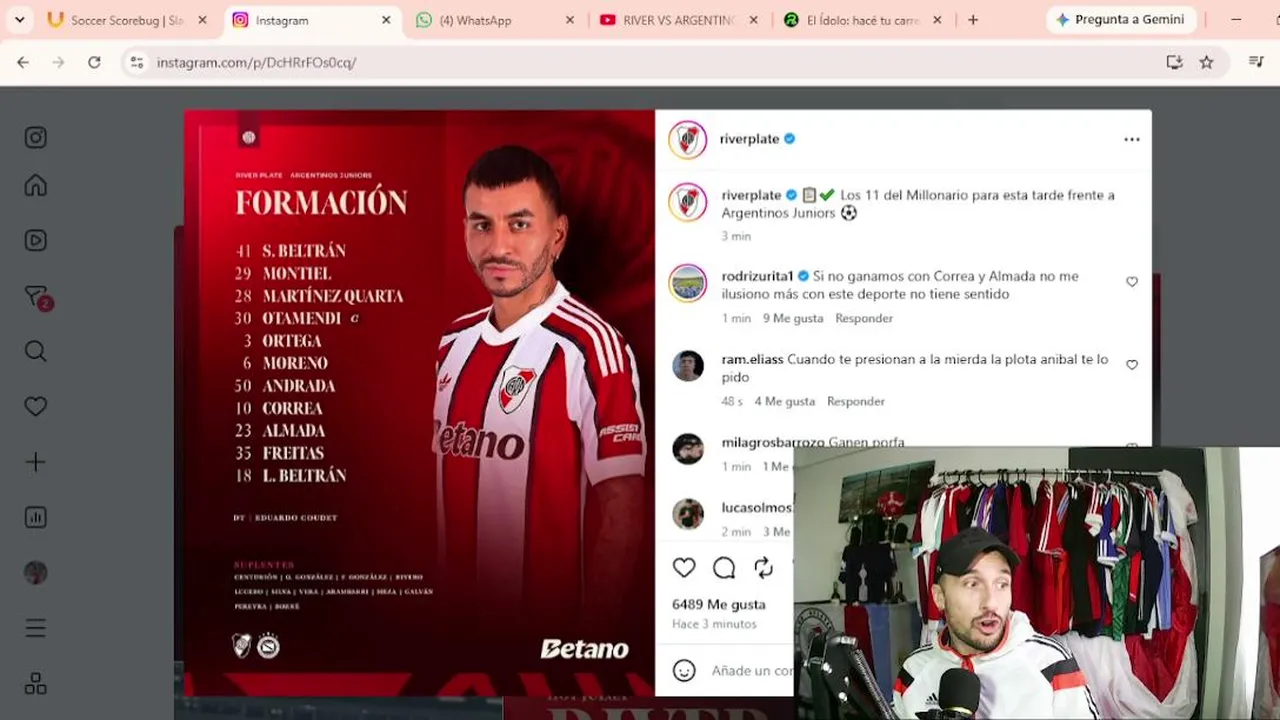Open milagrosbarrozo's username link
Image resolution: width=1280 pixels, height=720 pixels.
coord(773,442)
